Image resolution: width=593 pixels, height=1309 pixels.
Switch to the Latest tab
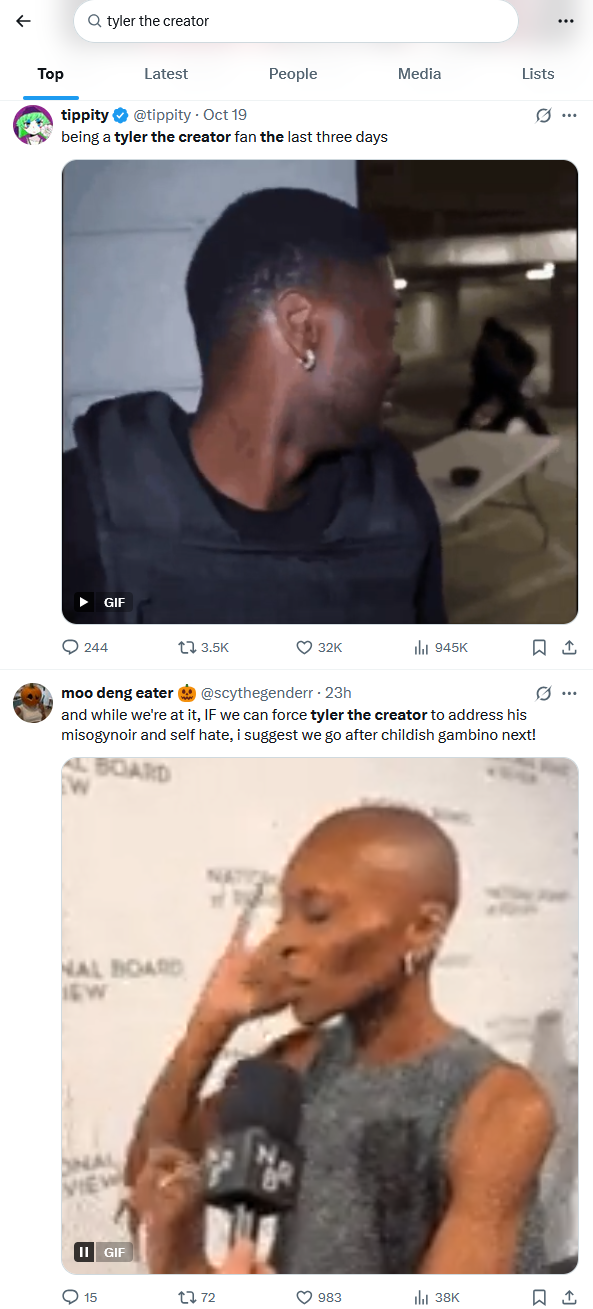[x=166, y=74]
